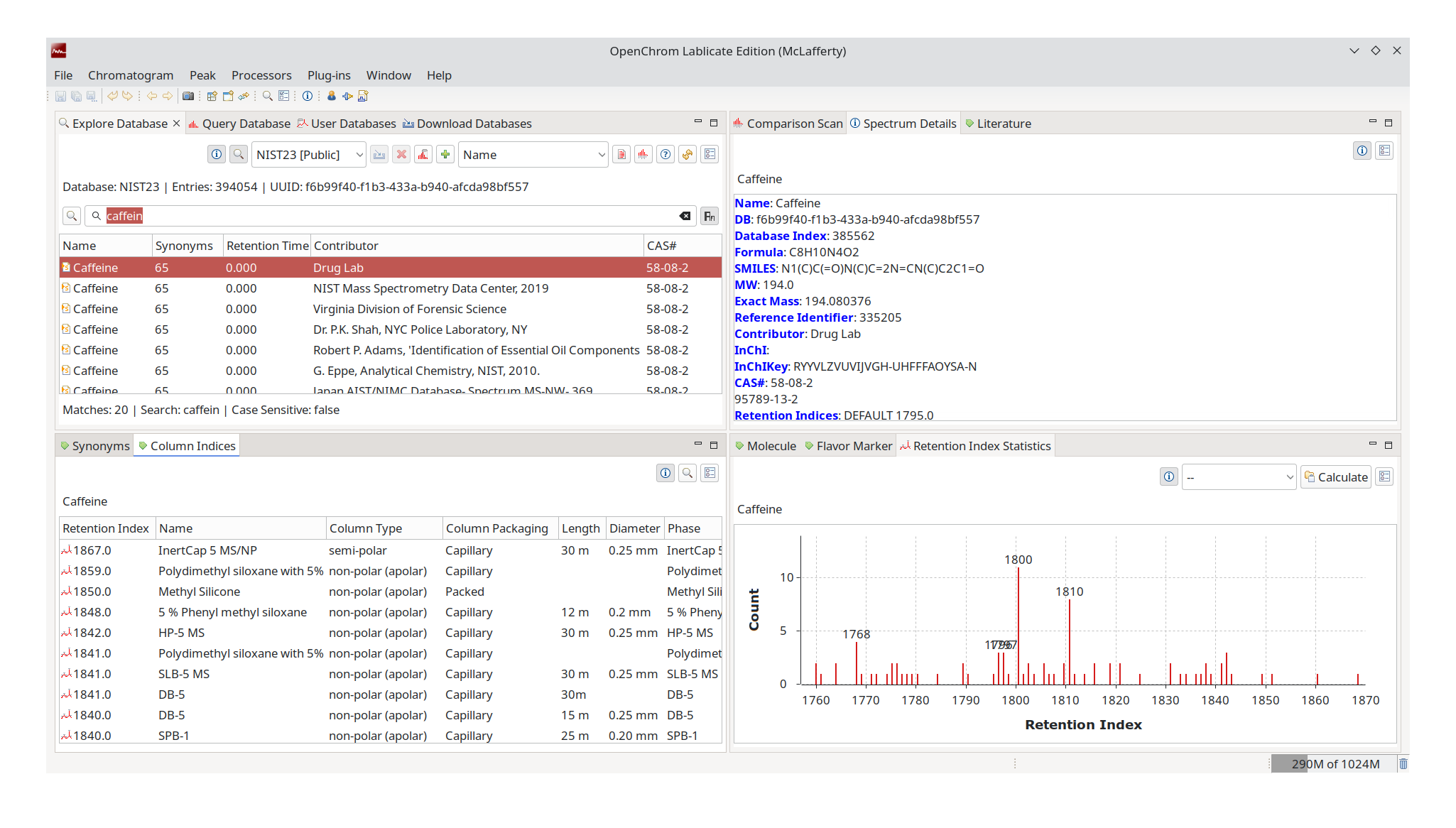
Task: Add a new database entry with the green plus icon
Action: (445, 154)
